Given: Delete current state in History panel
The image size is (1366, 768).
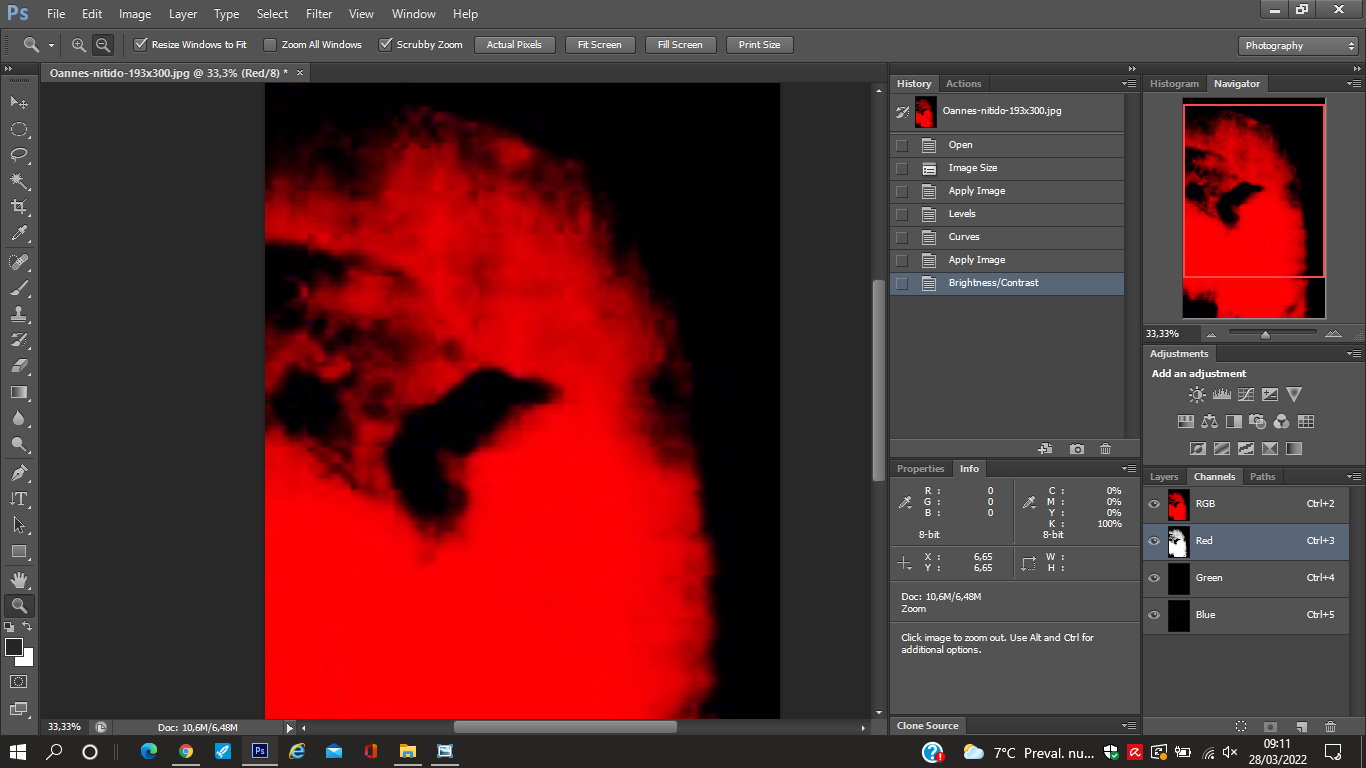Looking at the screenshot, I should click(x=1105, y=449).
